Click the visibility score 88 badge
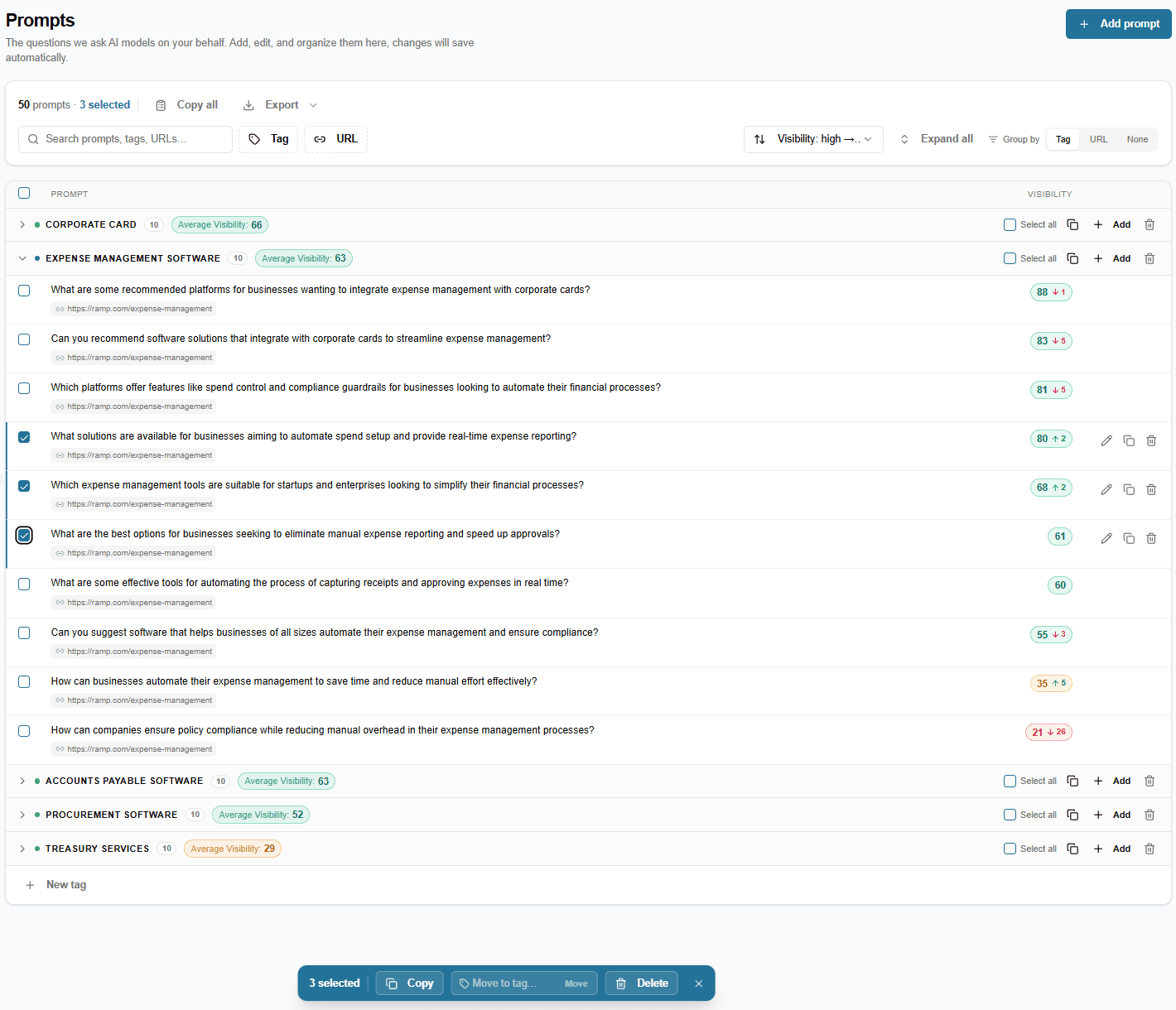The image size is (1176, 1010). pos(1051,292)
